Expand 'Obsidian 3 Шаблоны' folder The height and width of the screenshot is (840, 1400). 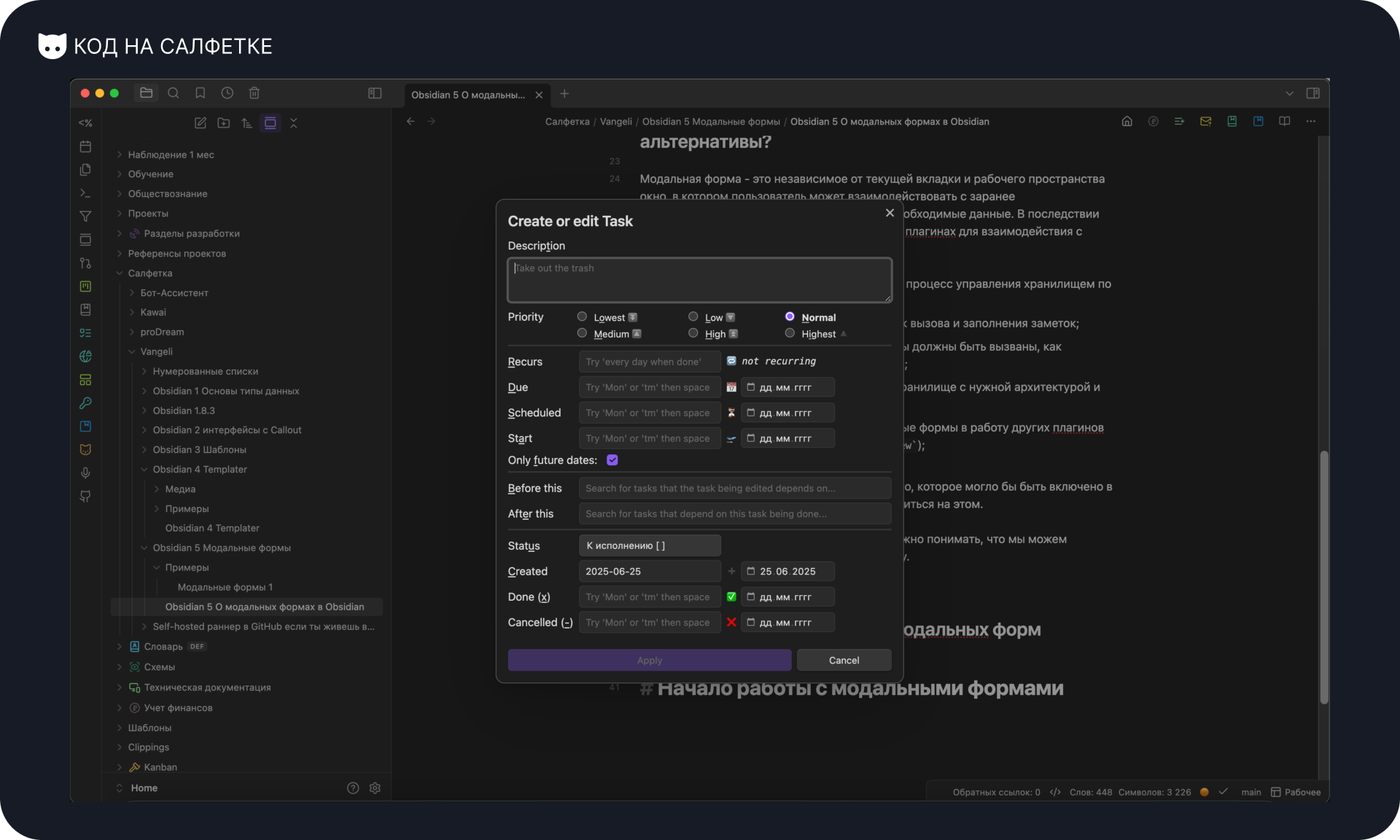(144, 450)
